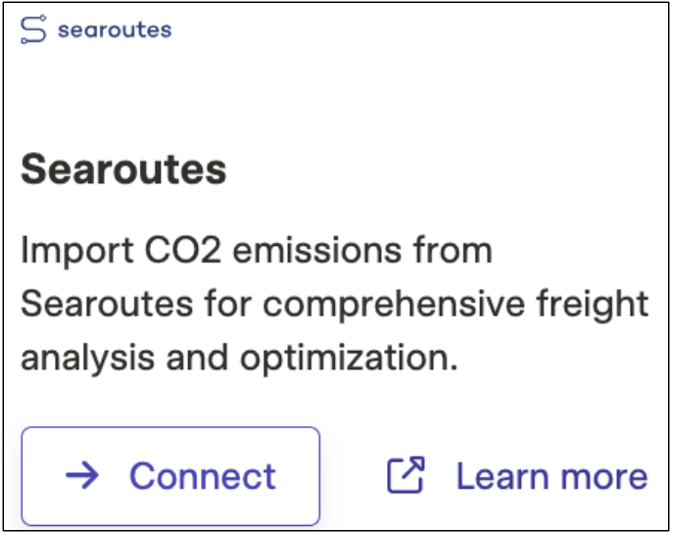Click the word Connect in the outlined button
The image size is (673, 535).
click(203, 476)
